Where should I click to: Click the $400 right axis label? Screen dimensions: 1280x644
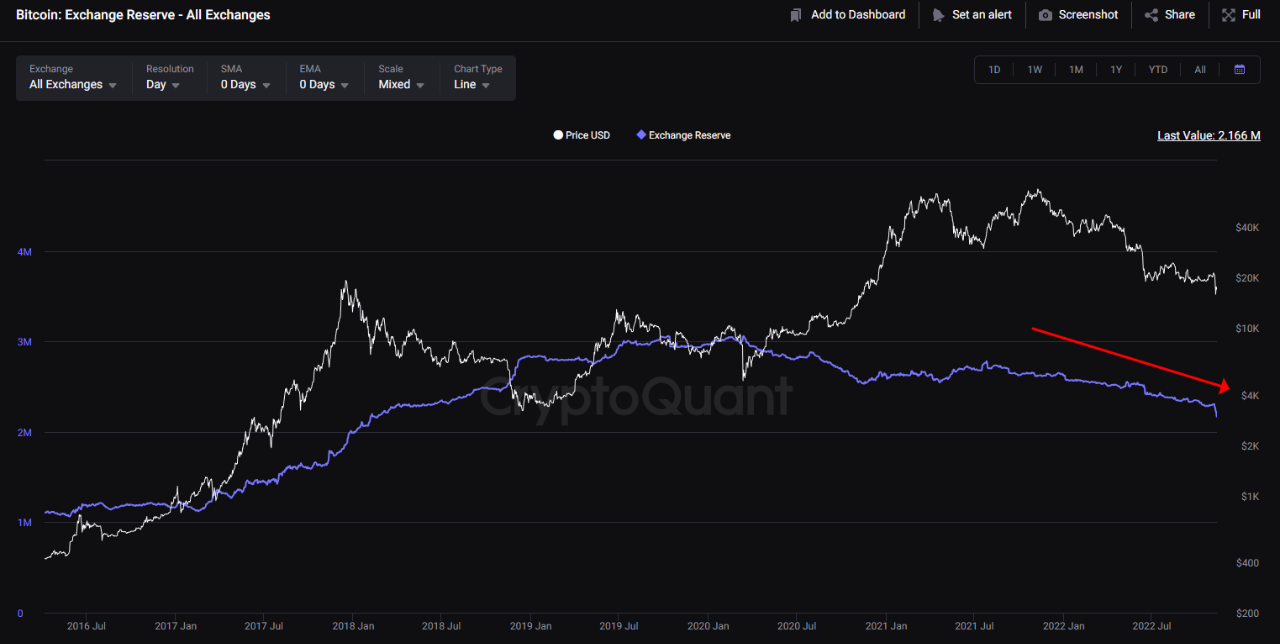tap(1248, 564)
